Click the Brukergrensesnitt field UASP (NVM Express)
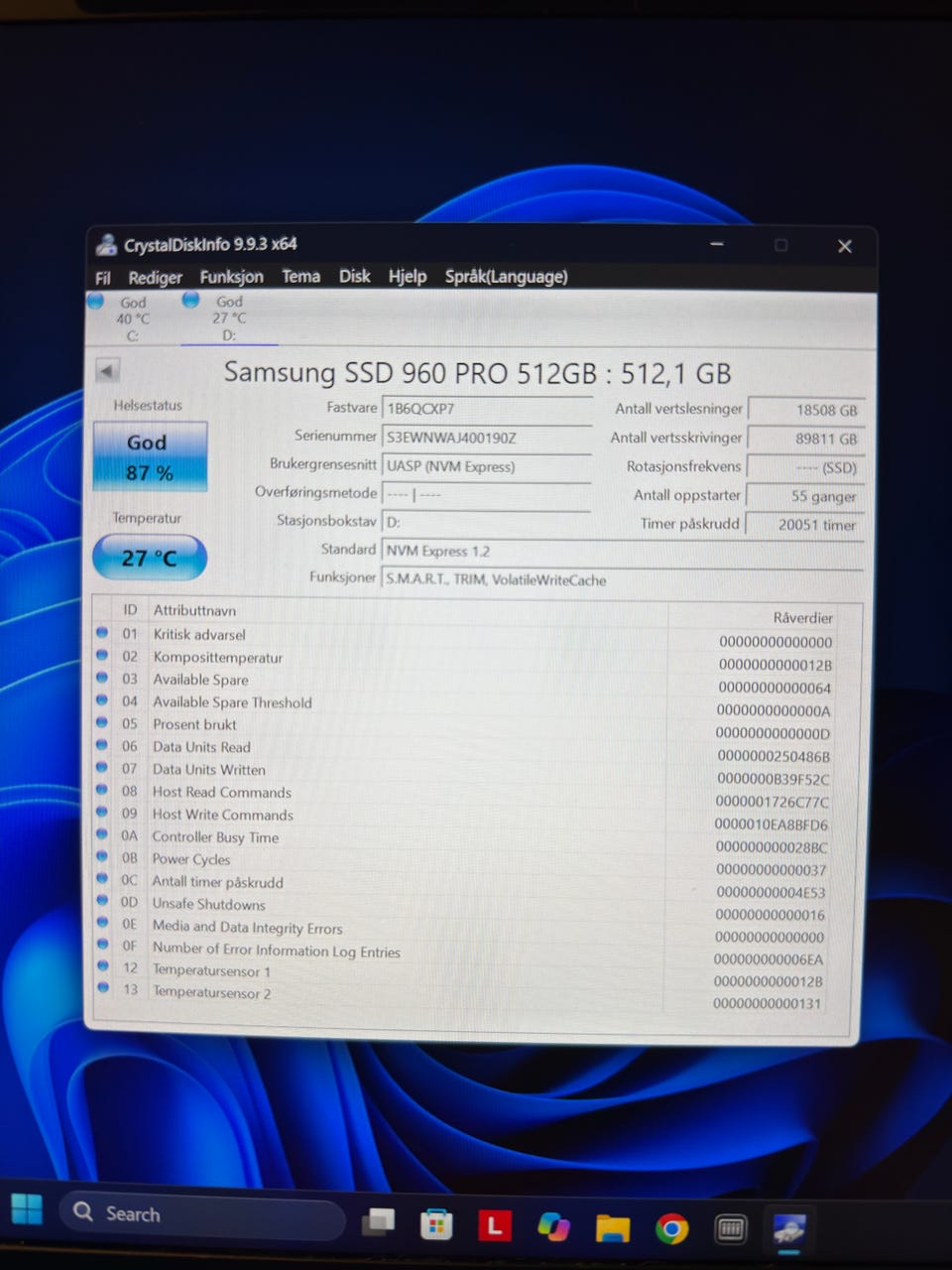 (x=487, y=465)
